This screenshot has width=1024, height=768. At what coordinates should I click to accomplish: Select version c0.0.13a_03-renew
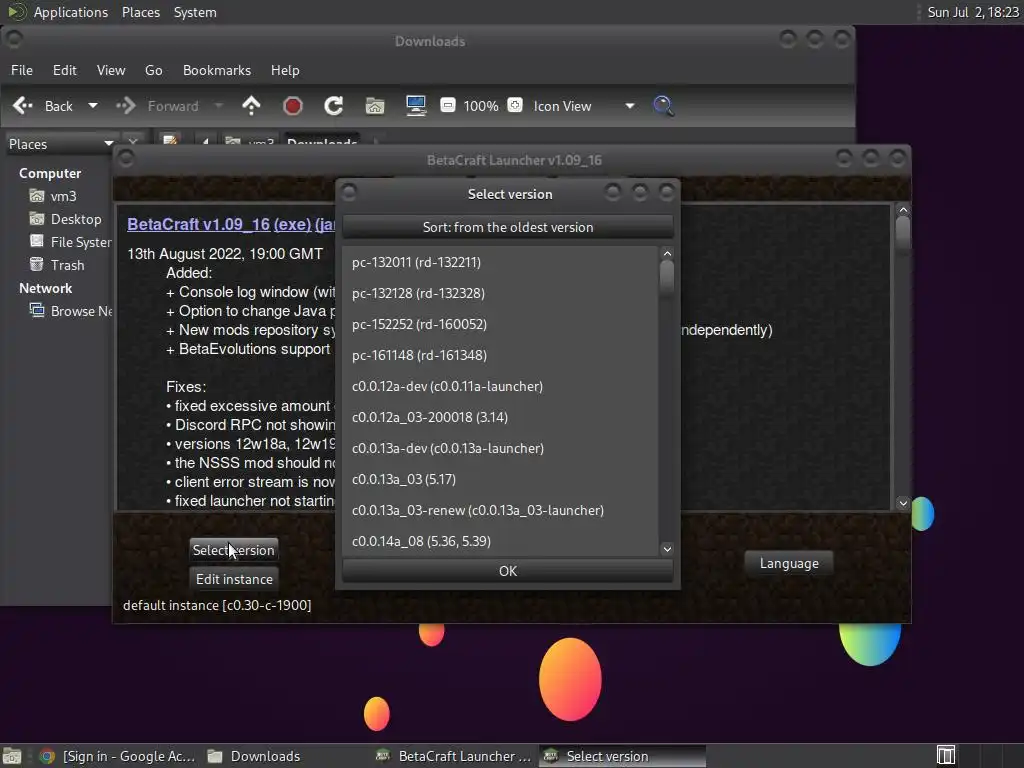pos(500,510)
